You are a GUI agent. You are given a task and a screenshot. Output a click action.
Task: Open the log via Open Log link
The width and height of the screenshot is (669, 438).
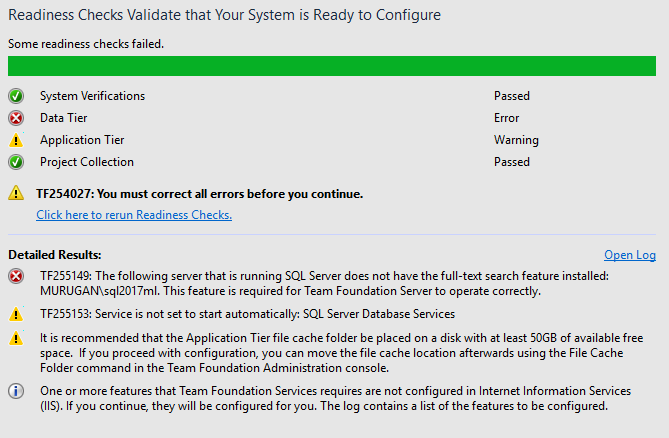630,255
